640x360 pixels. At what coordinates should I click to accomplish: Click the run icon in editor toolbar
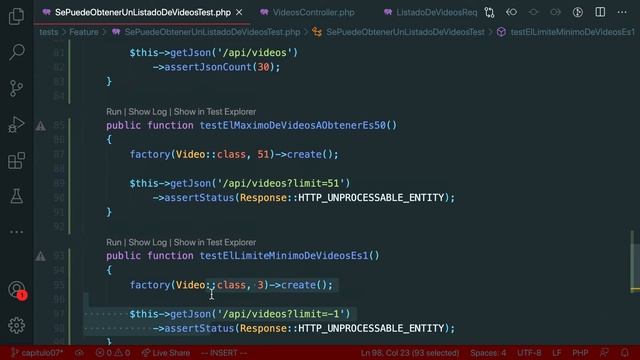pos(578,13)
